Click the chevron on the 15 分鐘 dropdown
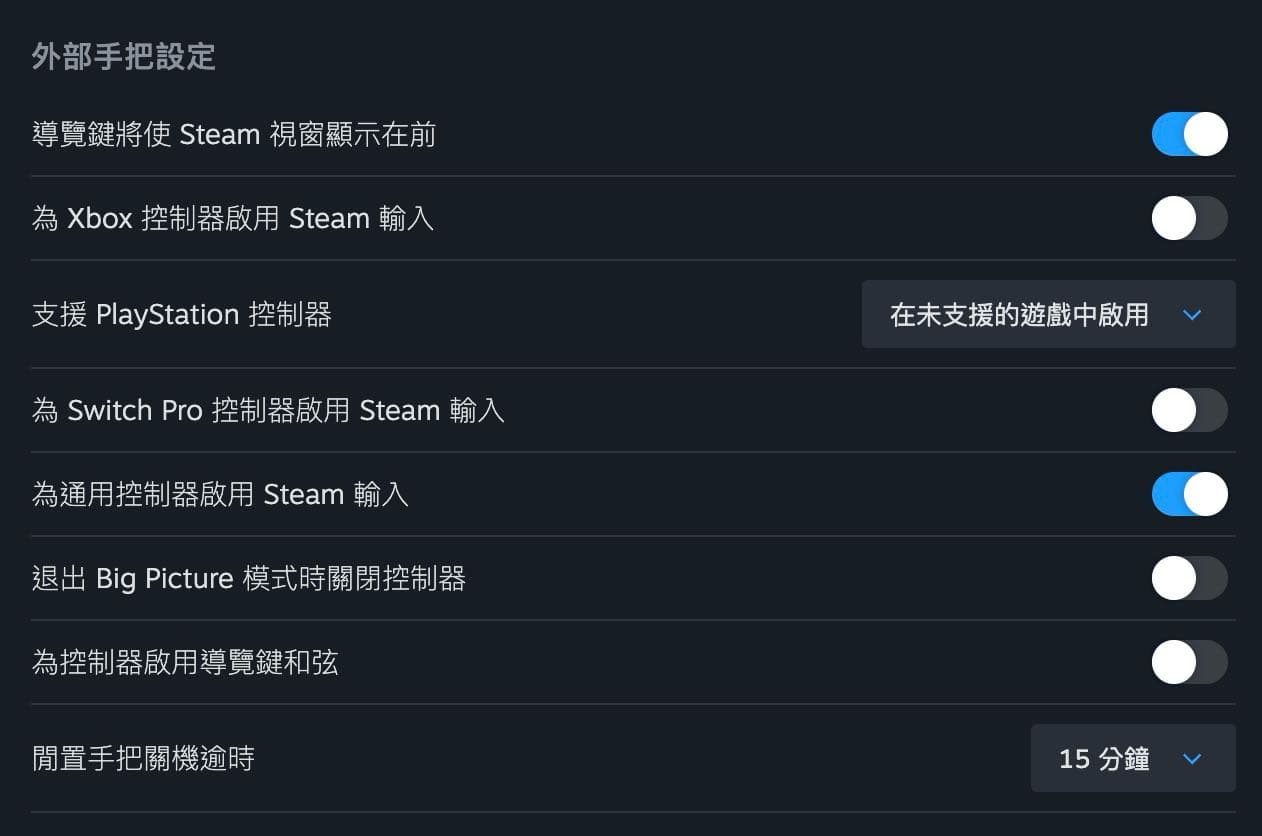Image resolution: width=1262 pixels, height=836 pixels. tap(1192, 758)
